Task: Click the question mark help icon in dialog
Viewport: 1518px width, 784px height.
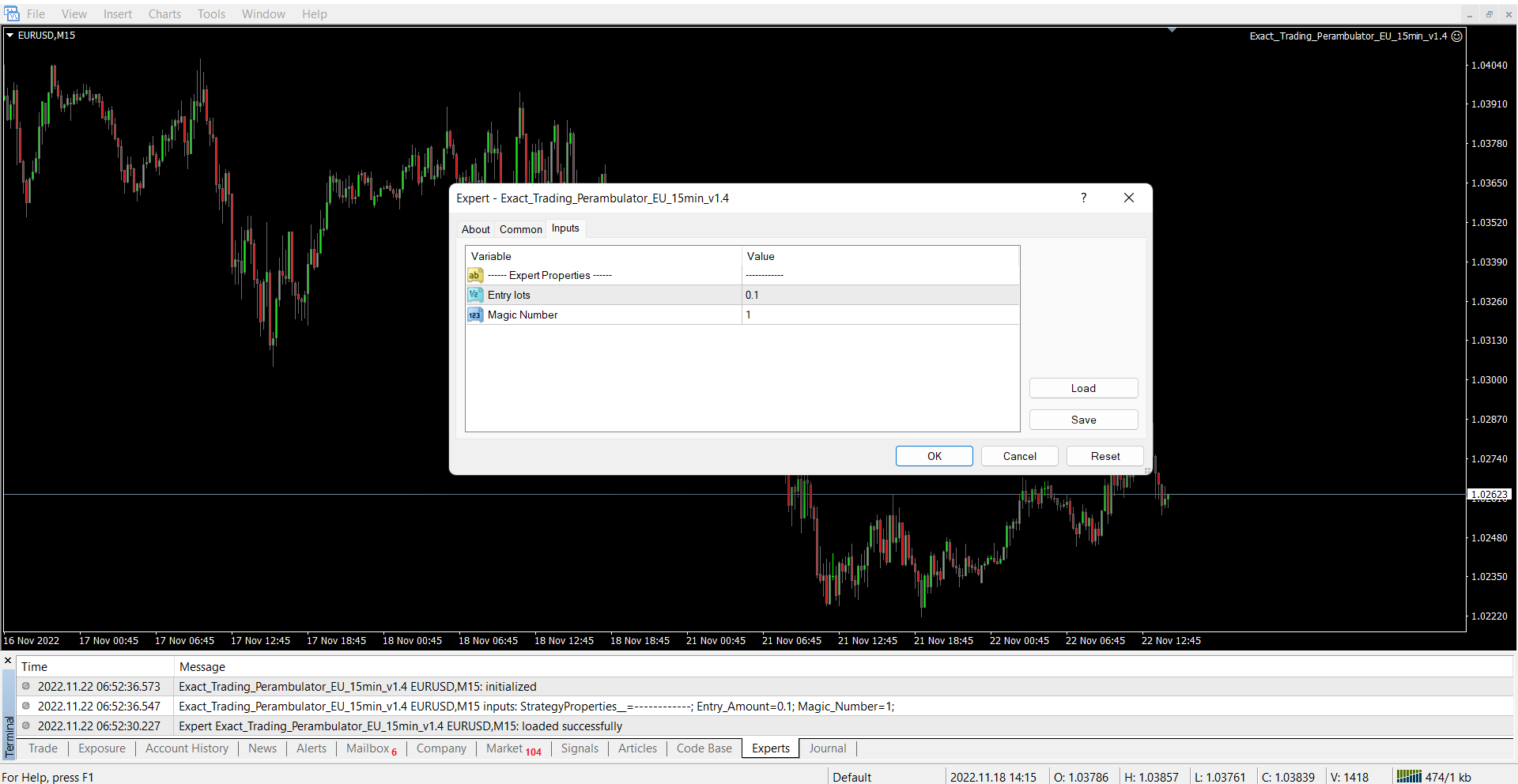Action: [1083, 198]
